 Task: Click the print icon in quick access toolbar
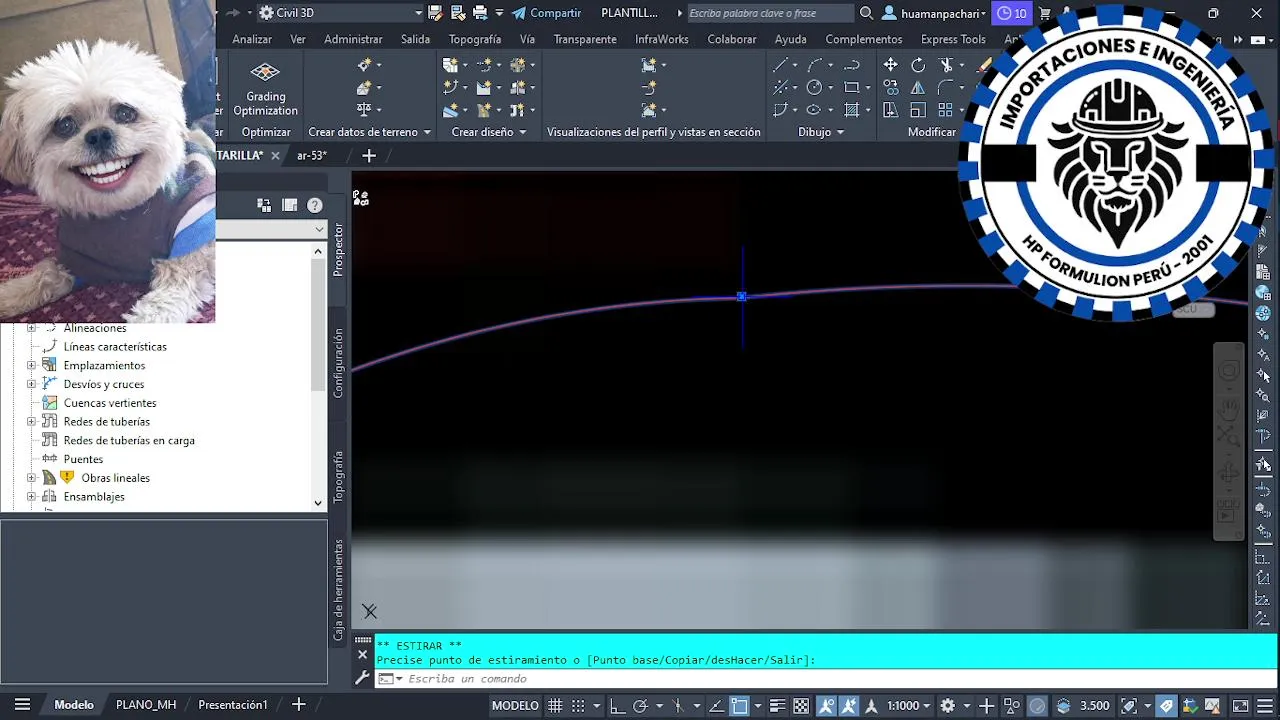[480, 13]
